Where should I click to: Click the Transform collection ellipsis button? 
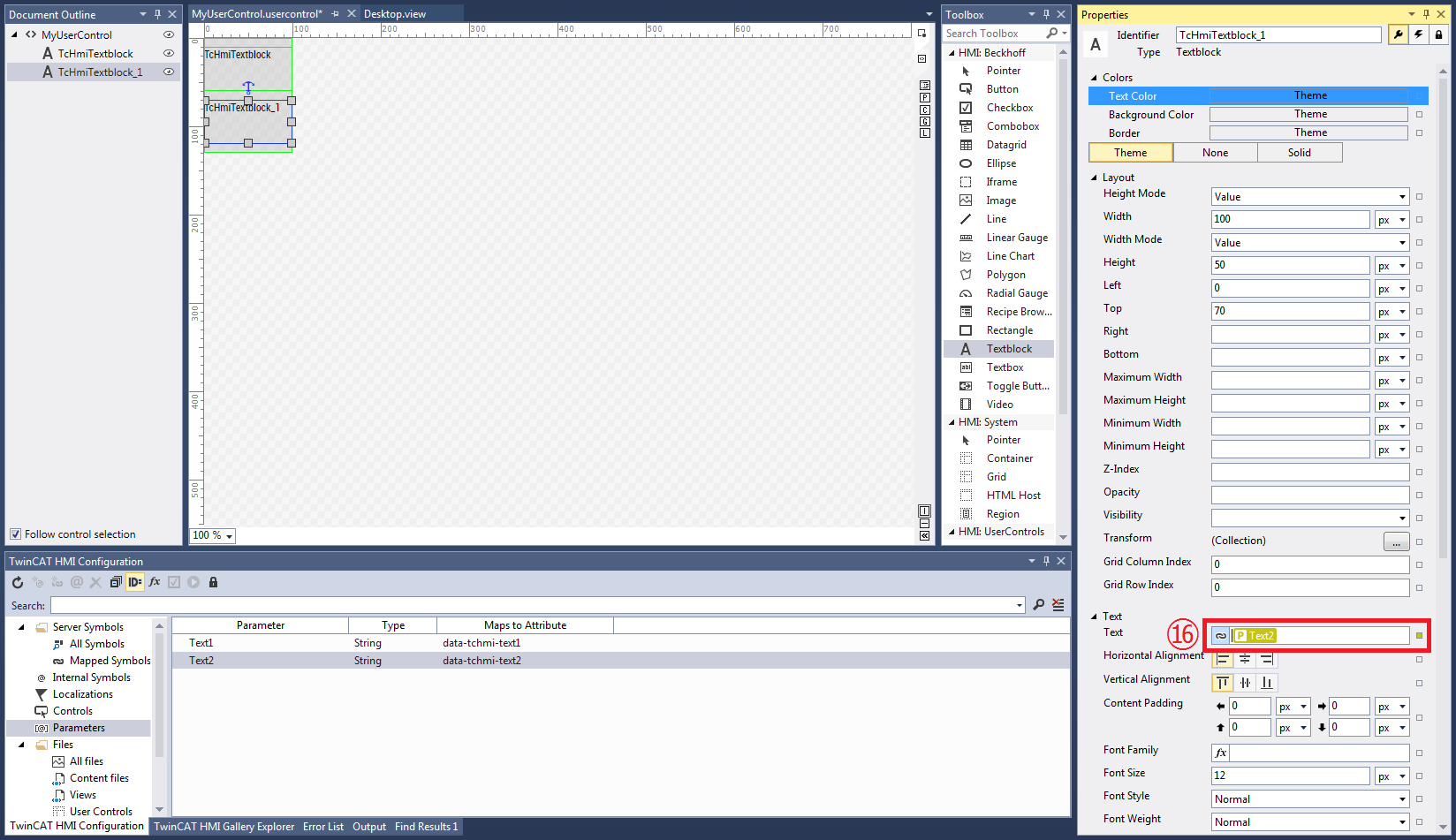point(1396,541)
